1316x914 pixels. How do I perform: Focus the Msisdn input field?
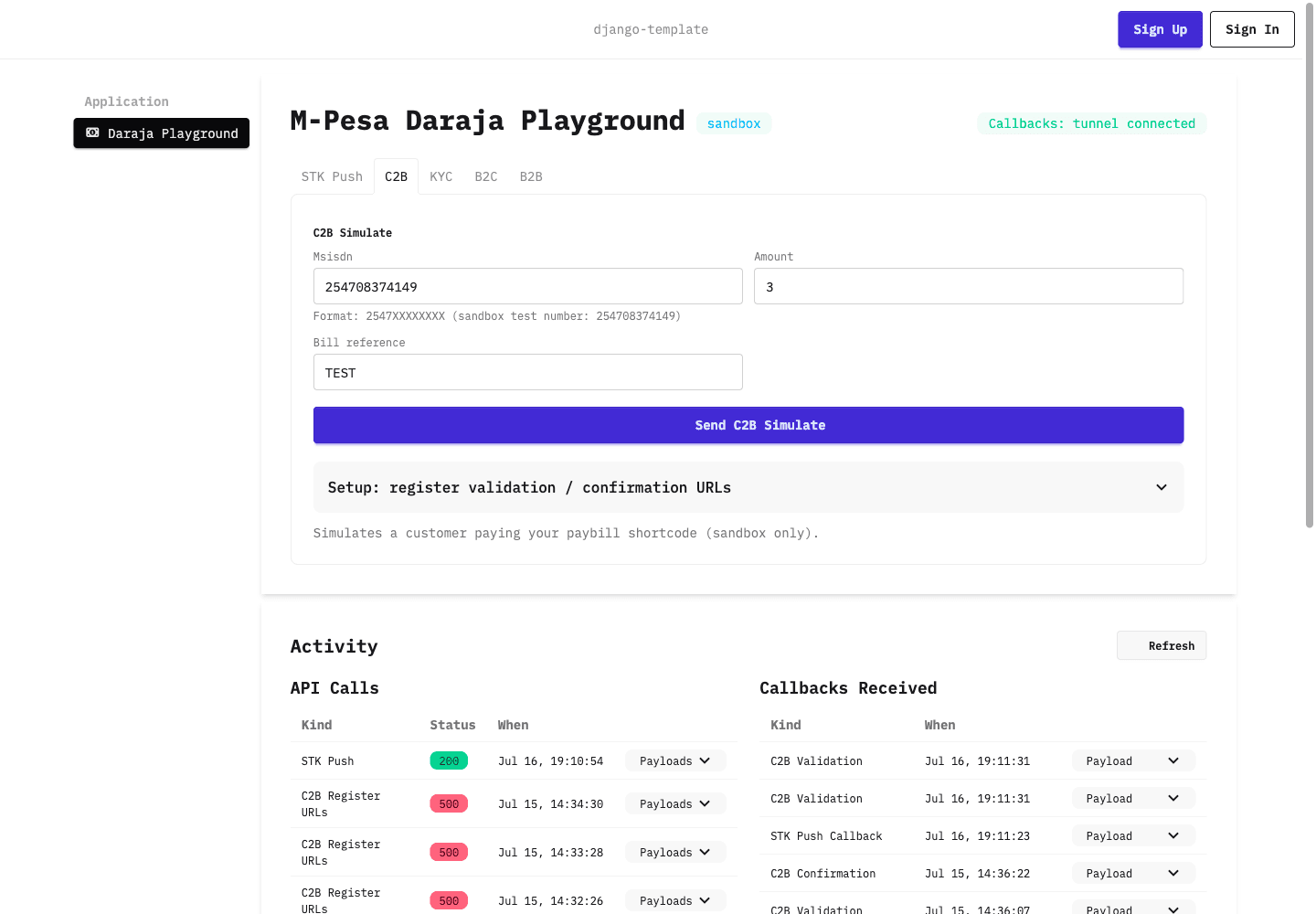click(527, 286)
